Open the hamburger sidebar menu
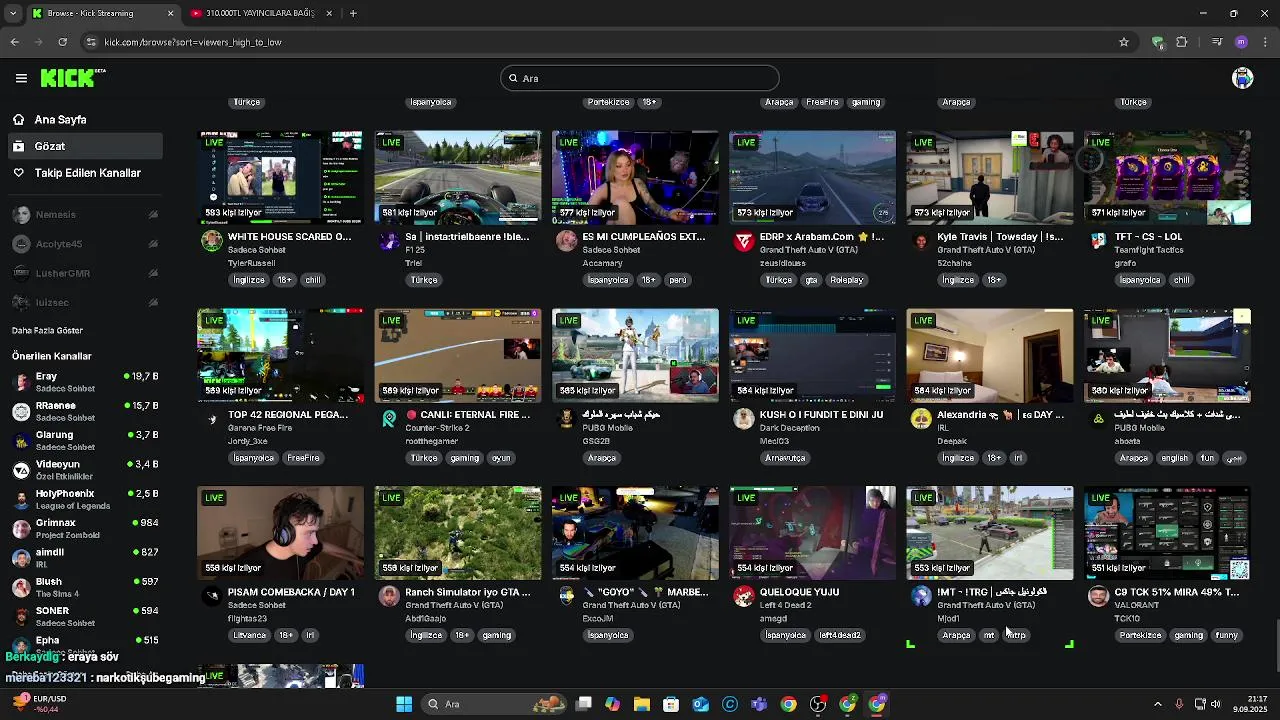 point(21,78)
